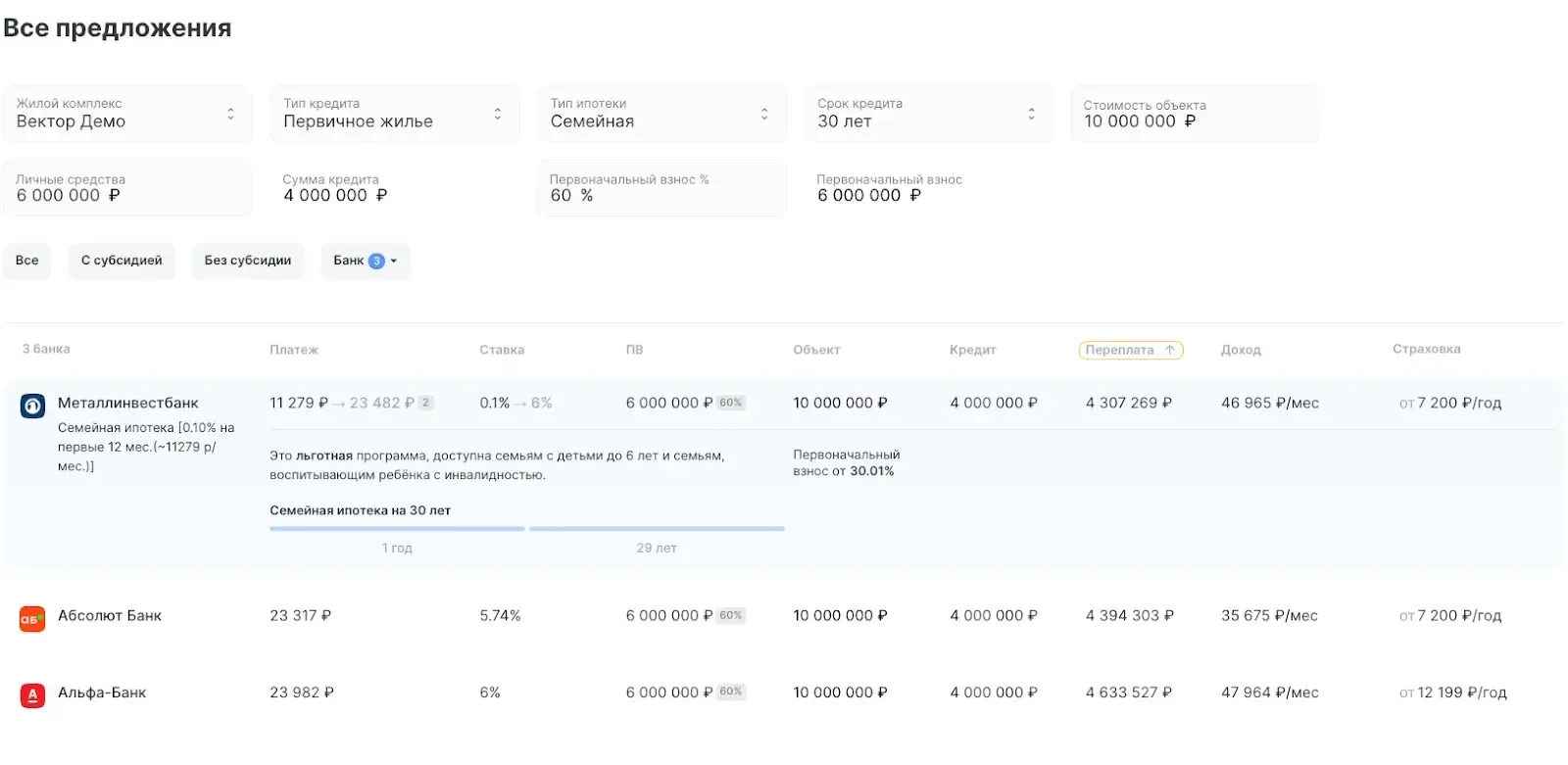Click Абсолют Банк insurance от 7 200 ₽/год

(1450, 615)
